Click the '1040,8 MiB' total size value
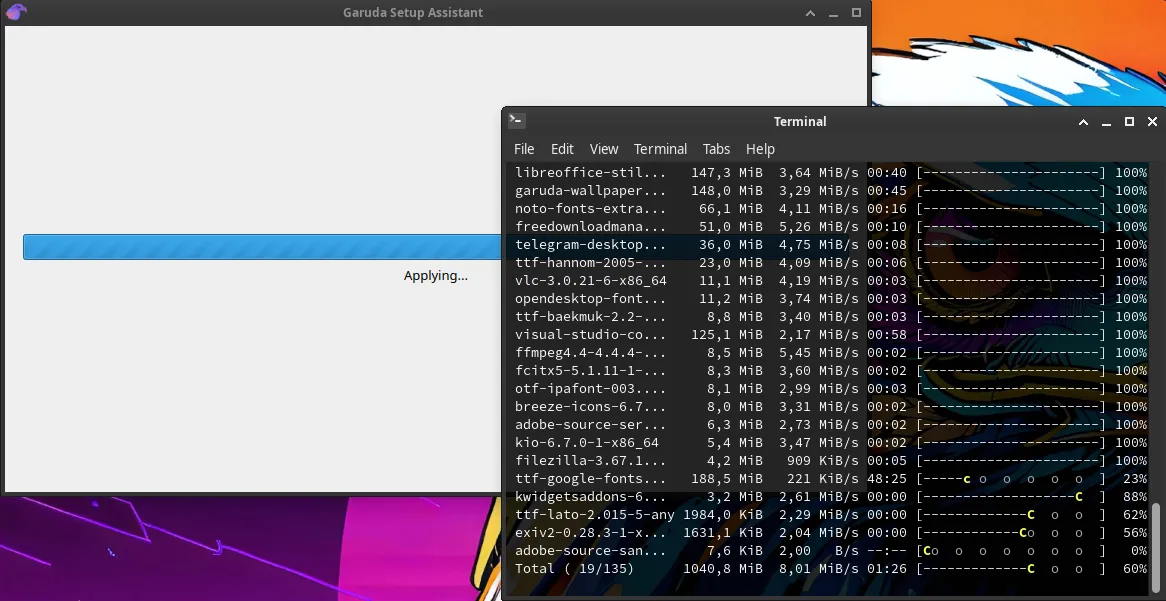 [723, 568]
